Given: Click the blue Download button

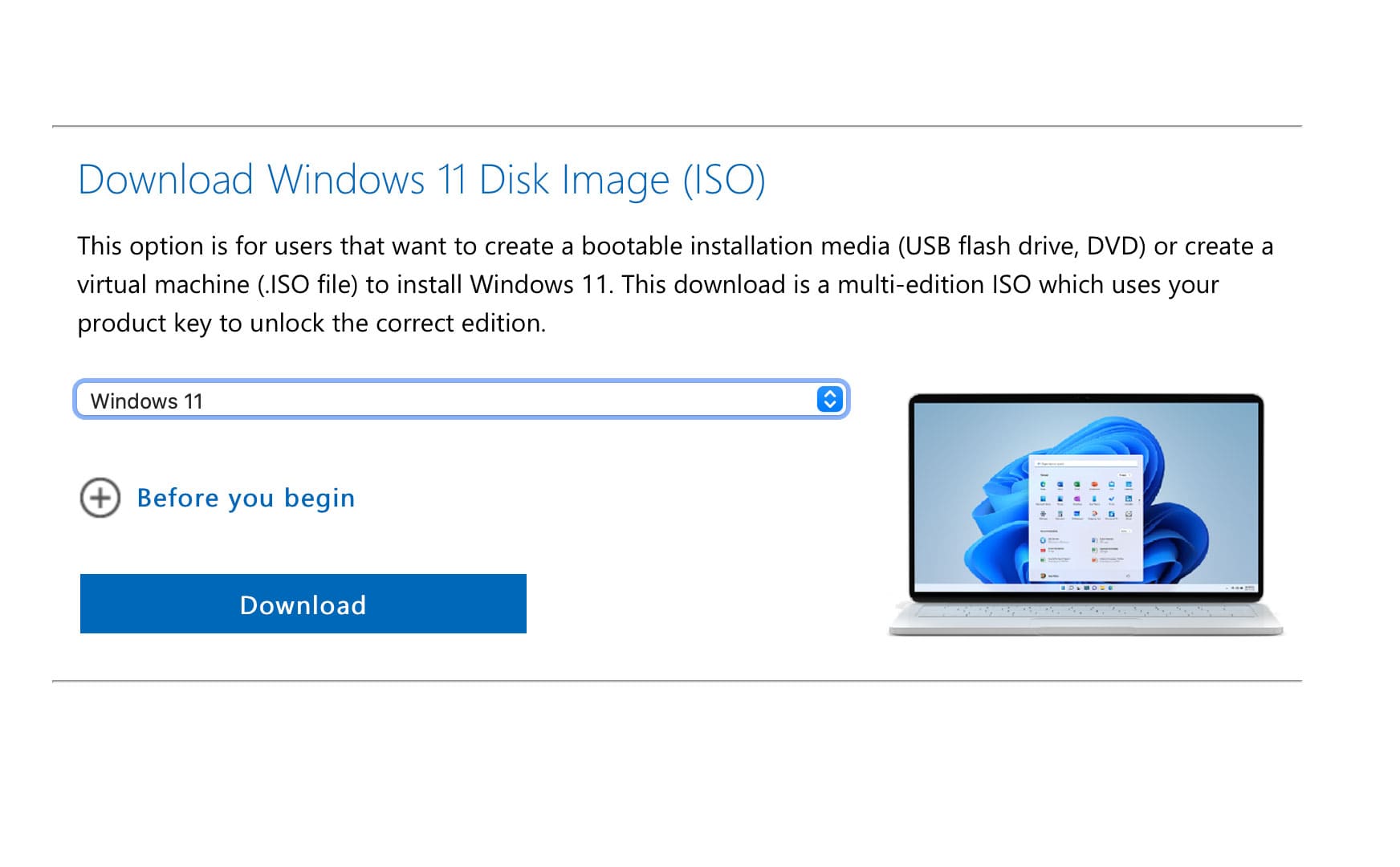Looking at the screenshot, I should click(303, 604).
